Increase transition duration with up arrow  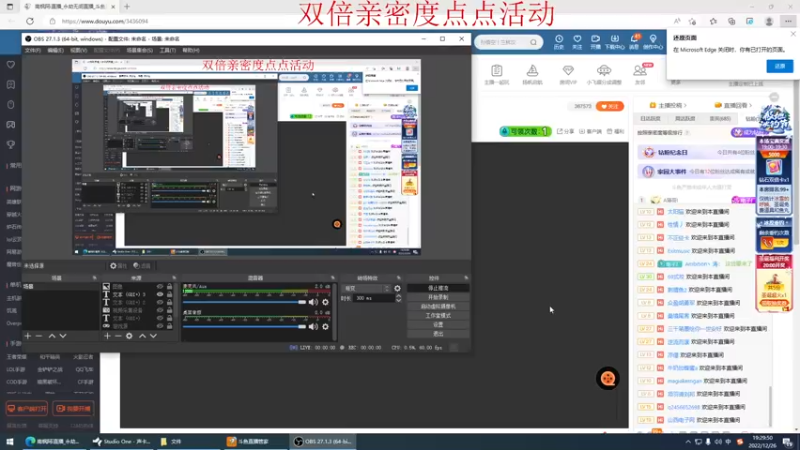click(398, 296)
